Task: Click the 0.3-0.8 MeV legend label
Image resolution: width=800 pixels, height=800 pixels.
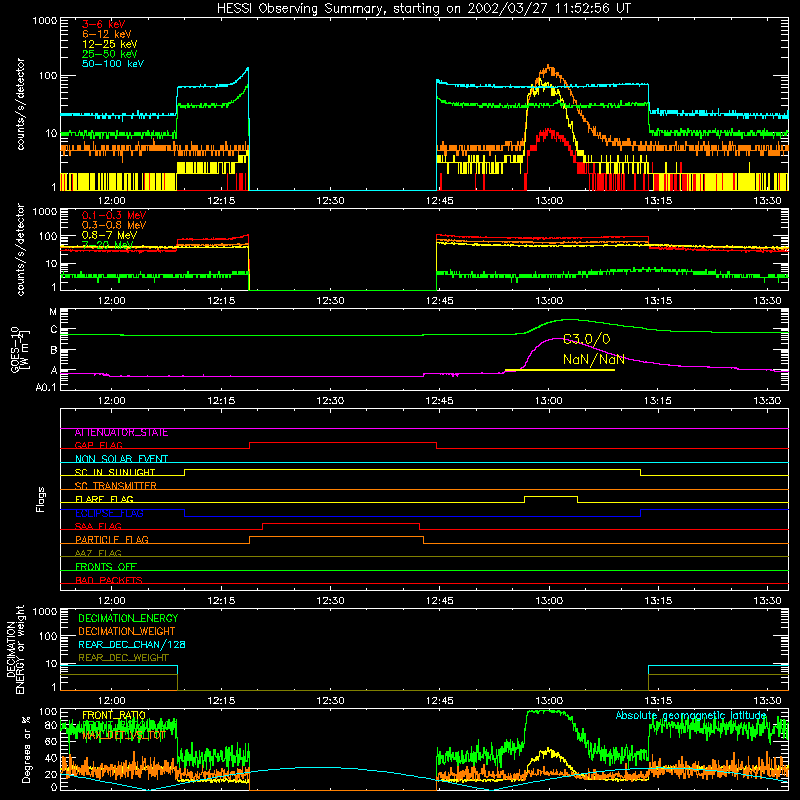Action: [x=114, y=225]
